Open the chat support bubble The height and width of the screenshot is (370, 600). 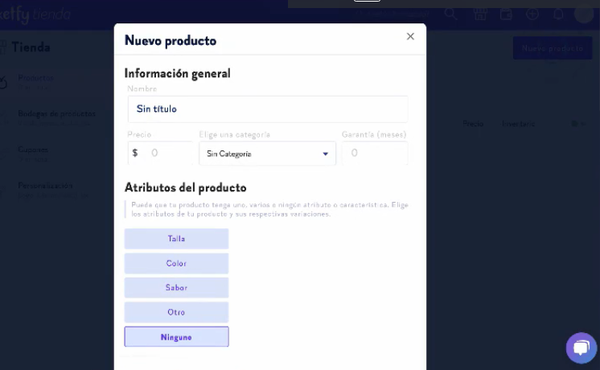(x=581, y=348)
